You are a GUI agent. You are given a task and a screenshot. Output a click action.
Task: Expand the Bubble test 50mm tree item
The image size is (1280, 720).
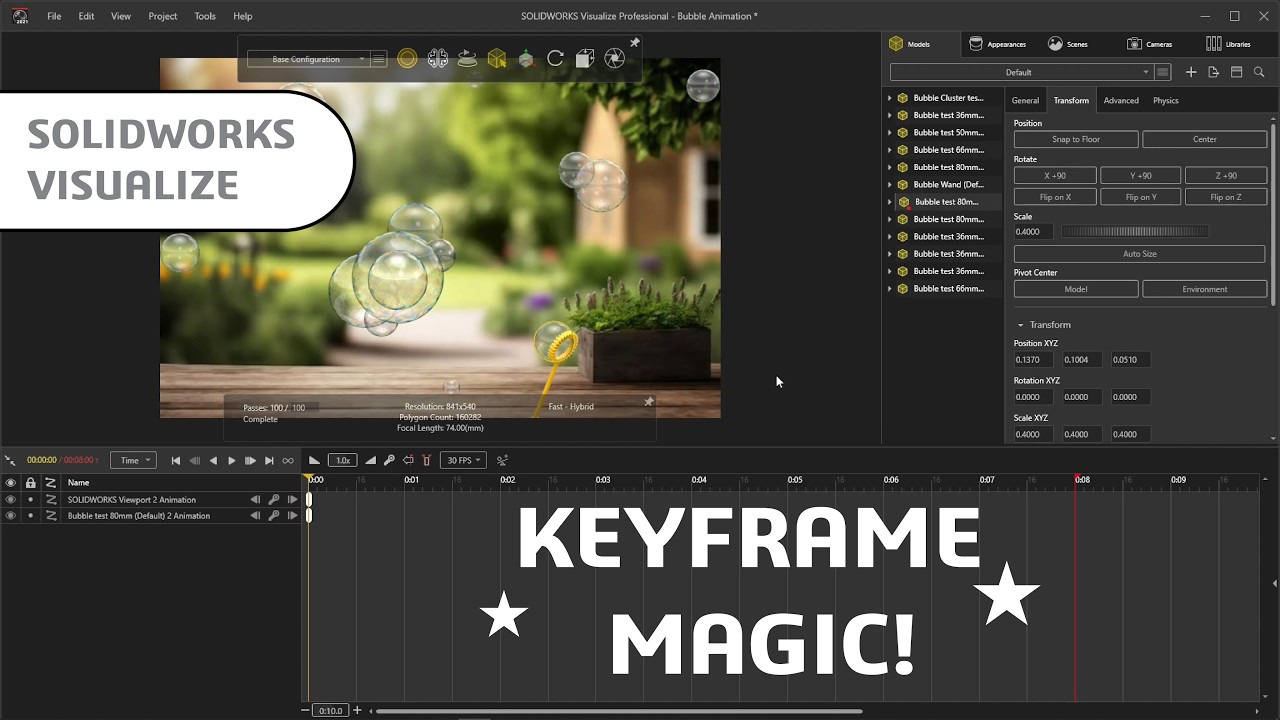(x=889, y=133)
